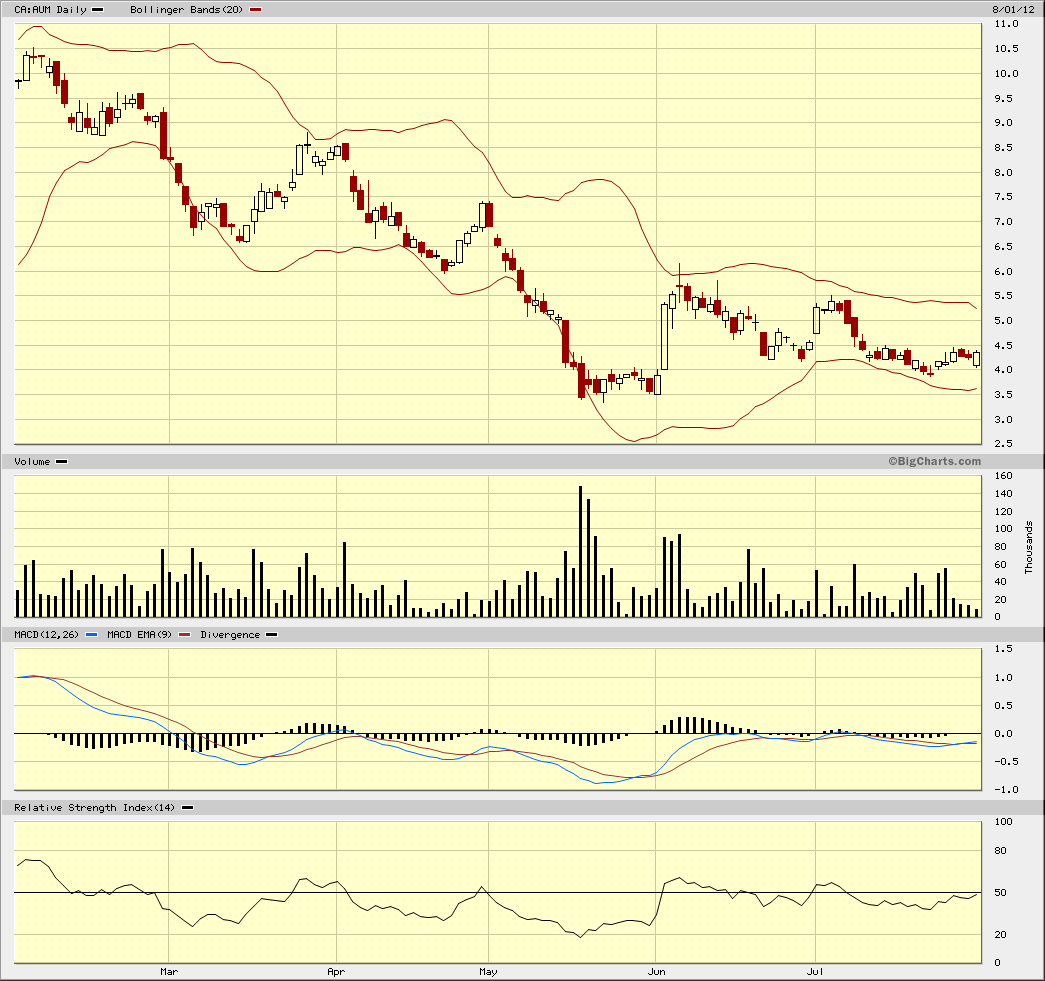Click the Thousands label on the volume axis

click(1029, 548)
